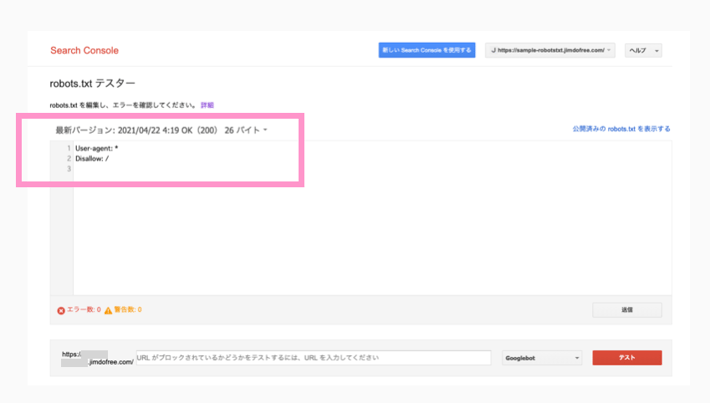Screen dimensions: 710x403
Task: Open 公開済みの robots.txt を表示する link
Action: (621, 129)
